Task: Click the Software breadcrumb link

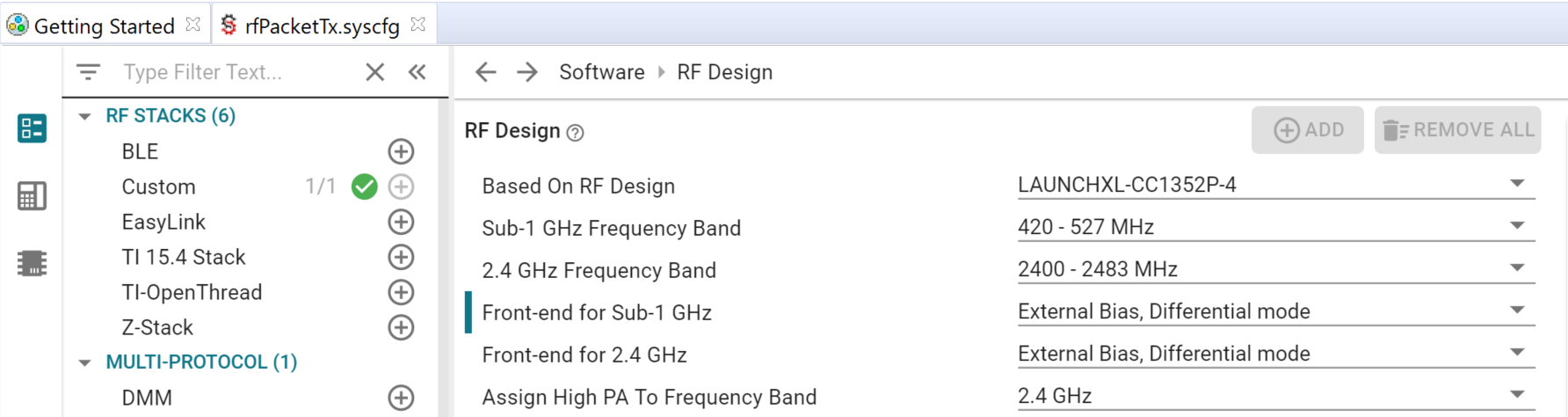Action: [x=602, y=72]
